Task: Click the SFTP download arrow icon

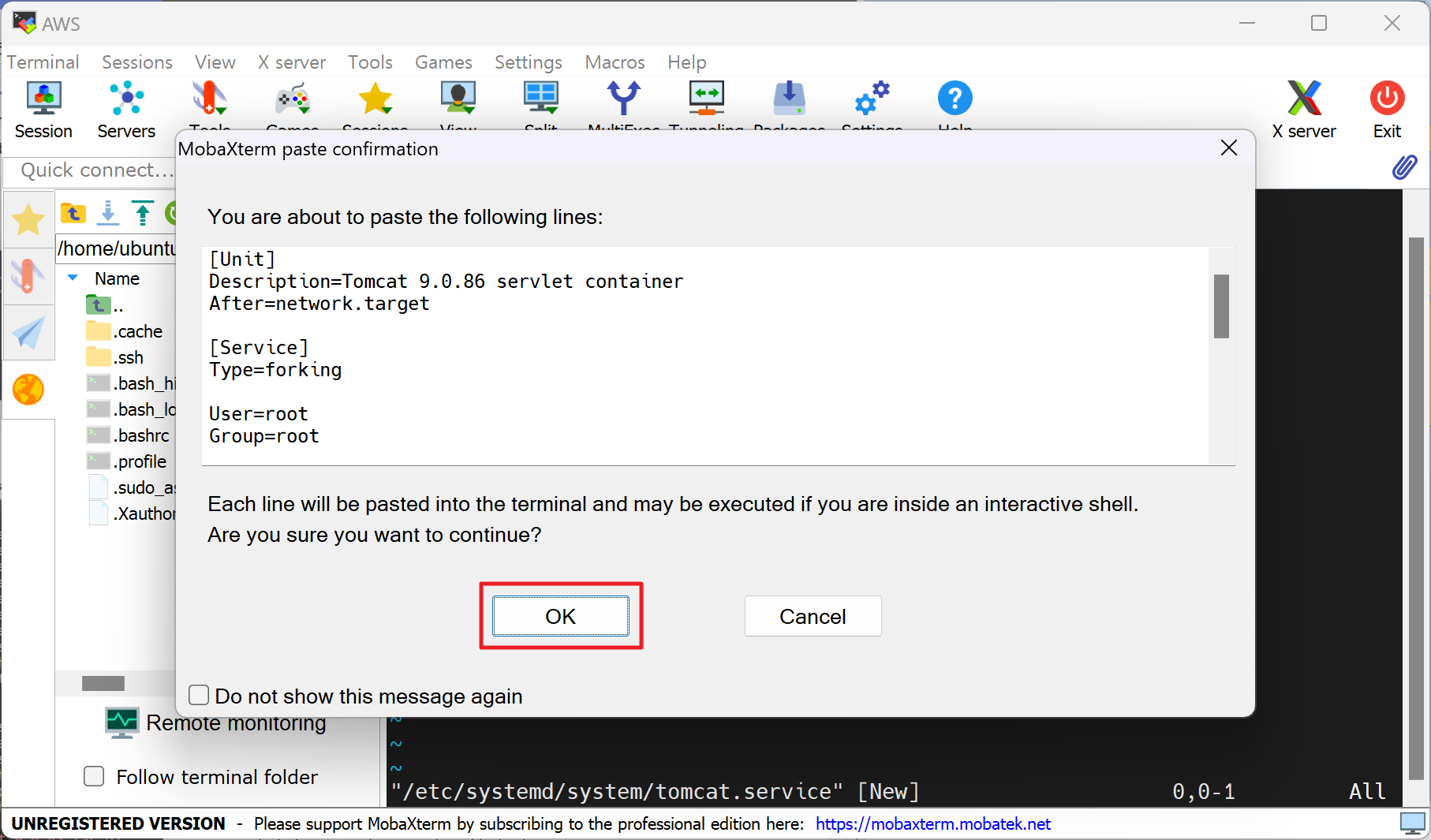Action: 108,213
